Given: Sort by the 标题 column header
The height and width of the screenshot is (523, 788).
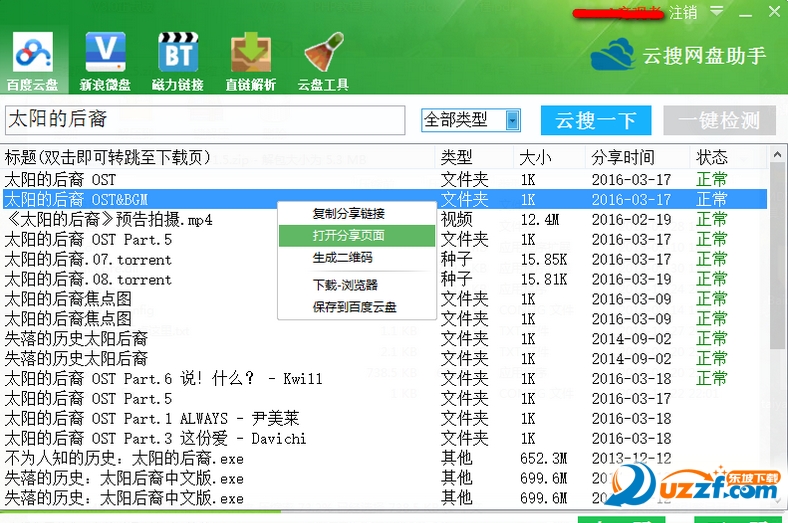Looking at the screenshot, I should [219, 157].
